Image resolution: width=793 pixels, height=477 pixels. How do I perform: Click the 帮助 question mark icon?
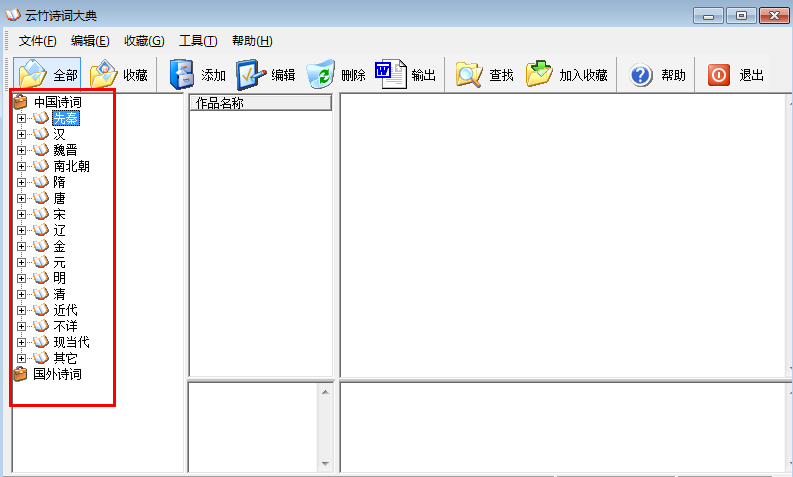coord(641,75)
